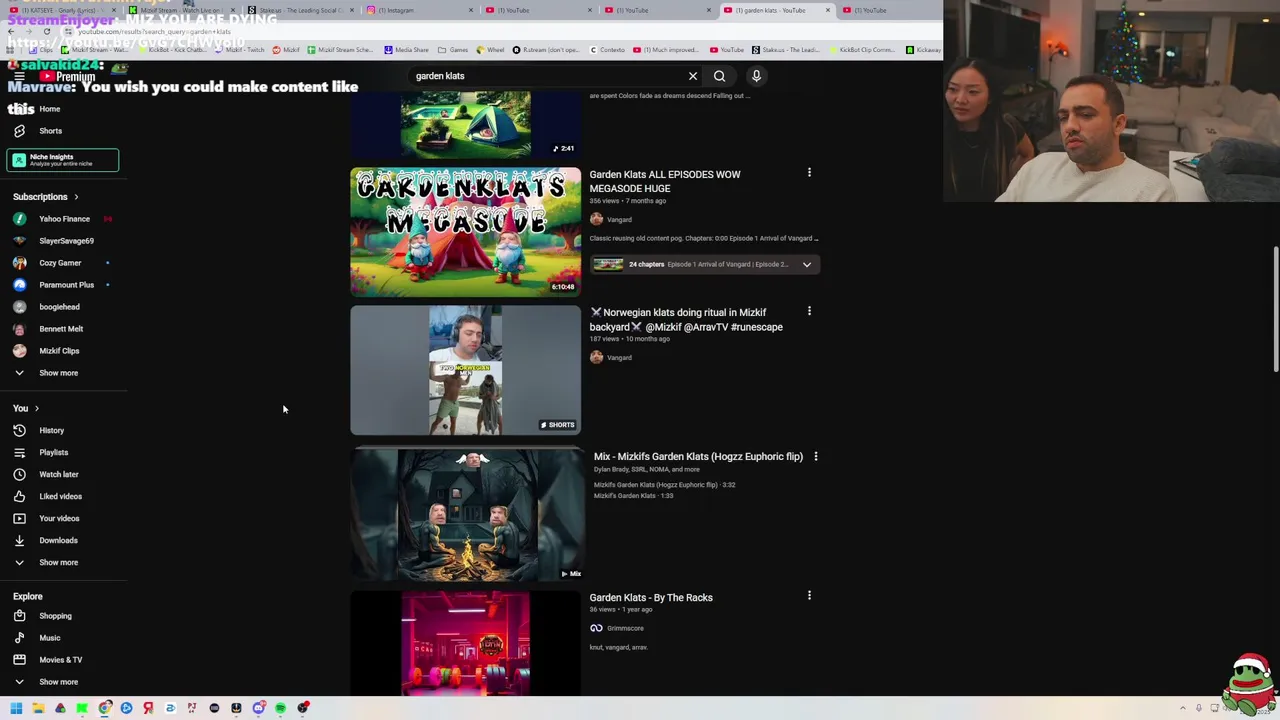Play the Garden Klats Megasode thumbnail
Screen dimensions: 1280x720
click(x=465, y=232)
